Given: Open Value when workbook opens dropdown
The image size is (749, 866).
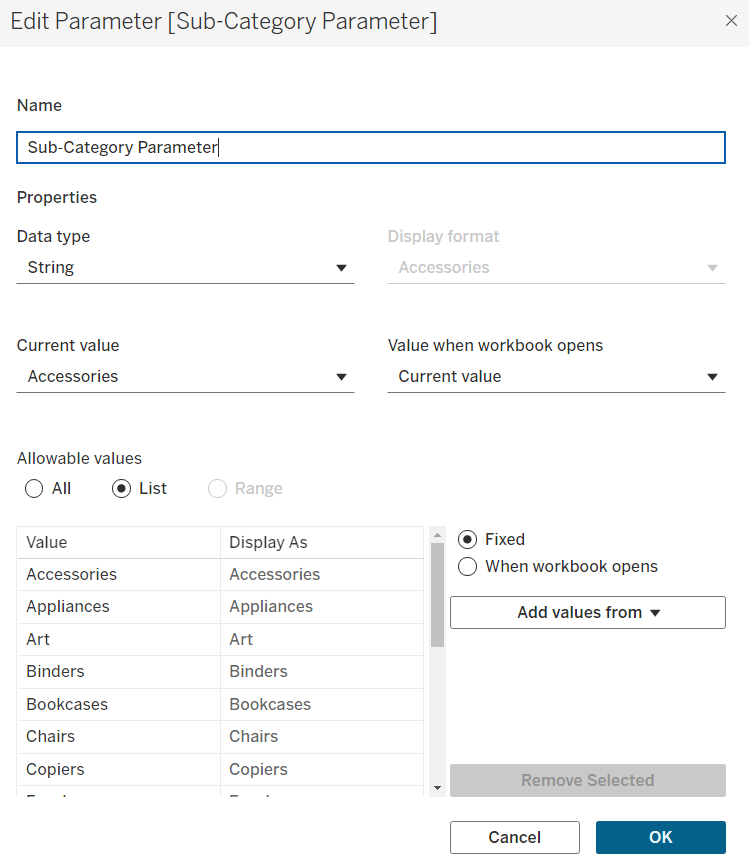Looking at the screenshot, I should coord(556,377).
